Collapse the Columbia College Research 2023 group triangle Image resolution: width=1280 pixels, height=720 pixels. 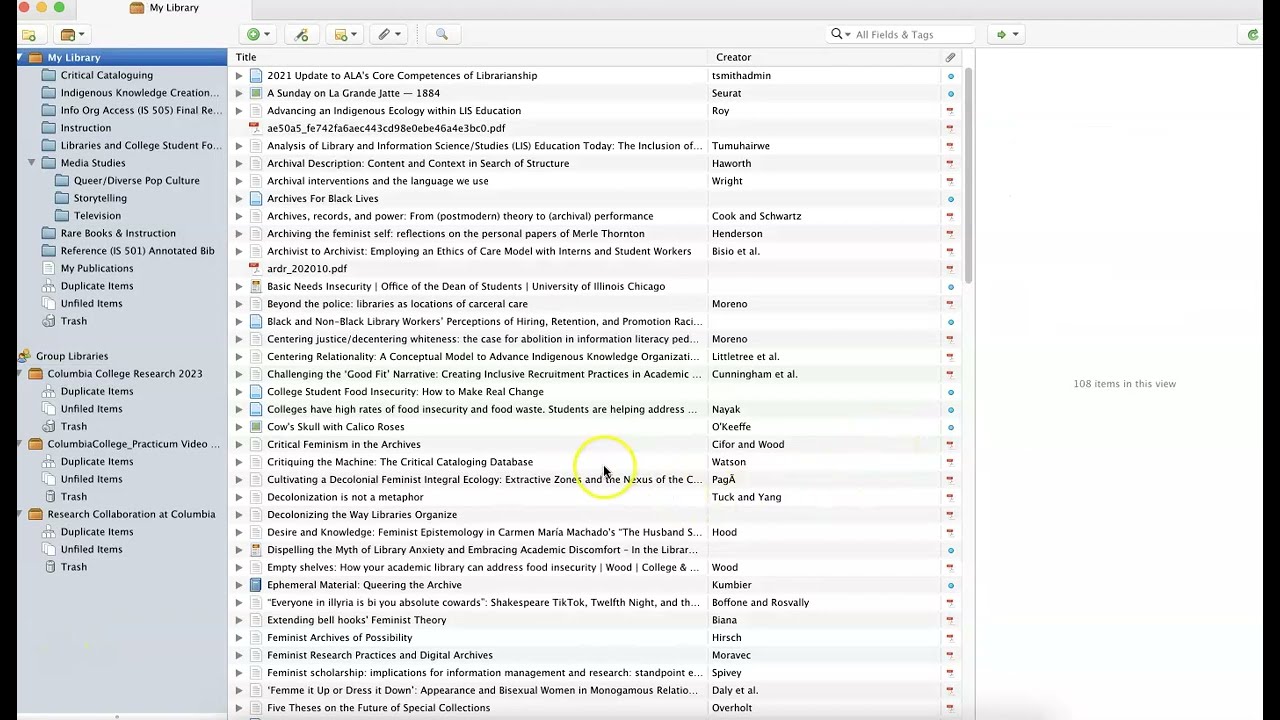click(20, 374)
